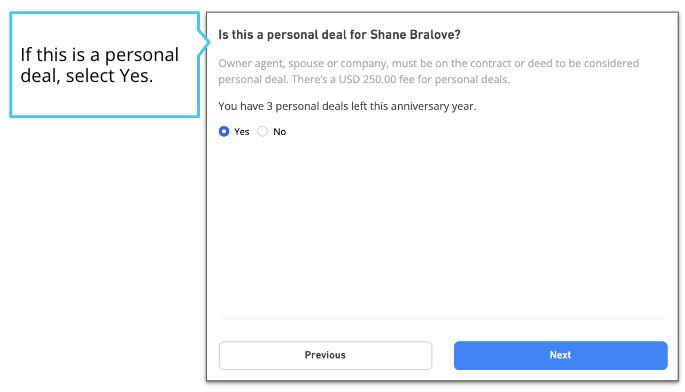Click the blue tooltip callout box
This screenshot has width=685, height=392.
105,65
